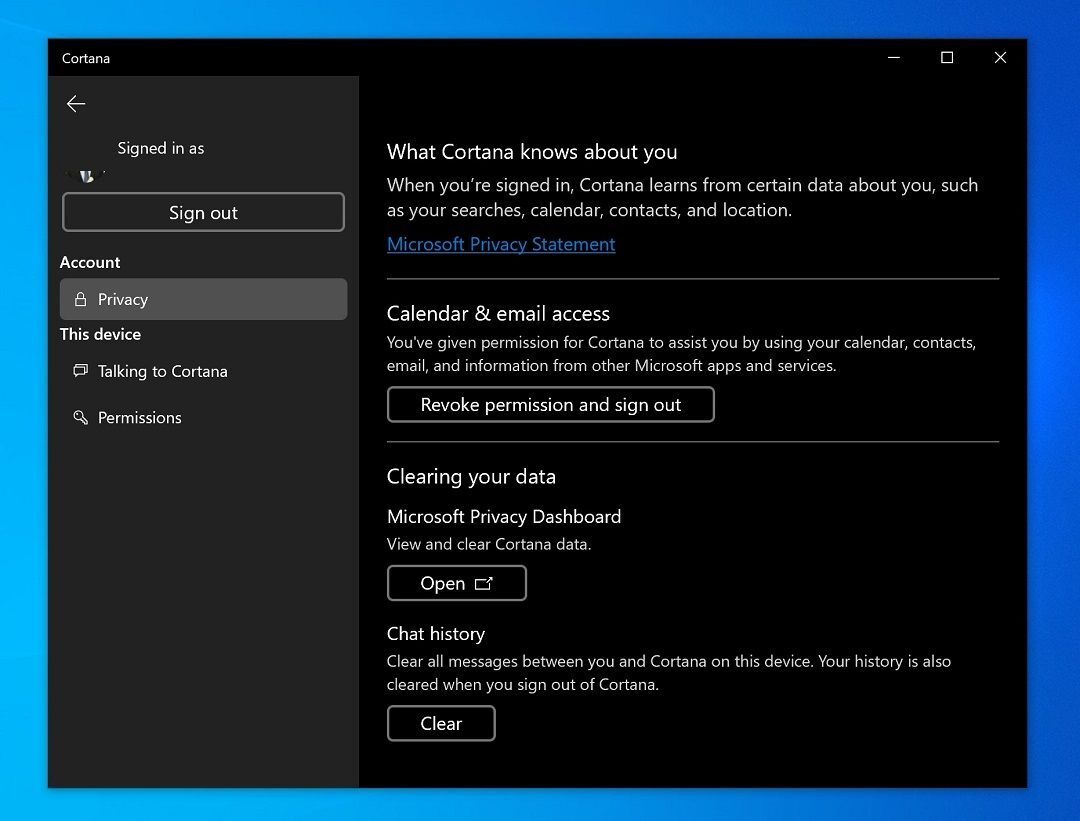Click the external link icon on Open button
The width and height of the screenshot is (1080, 821).
point(484,584)
